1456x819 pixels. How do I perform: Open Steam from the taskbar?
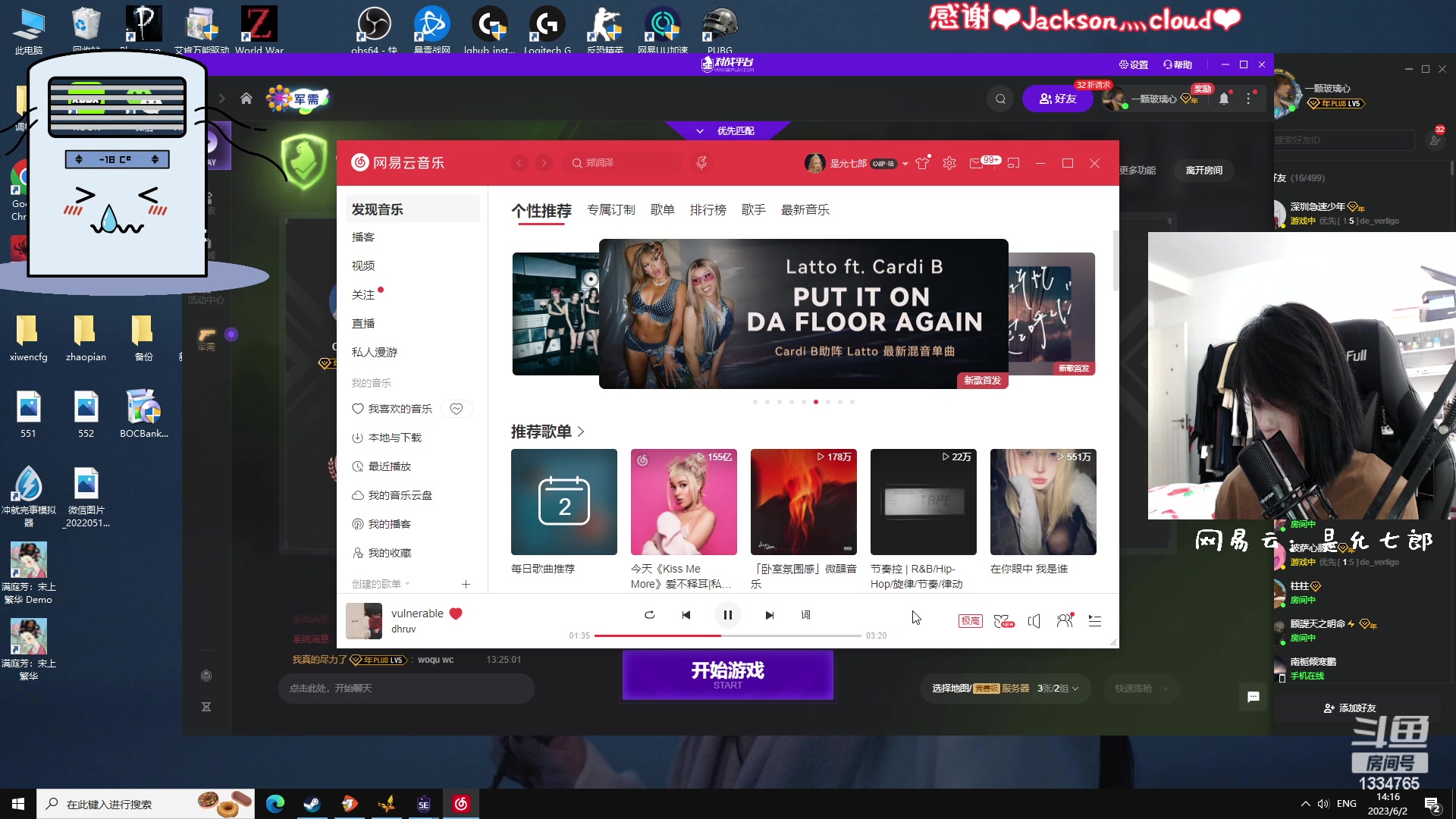(x=312, y=804)
